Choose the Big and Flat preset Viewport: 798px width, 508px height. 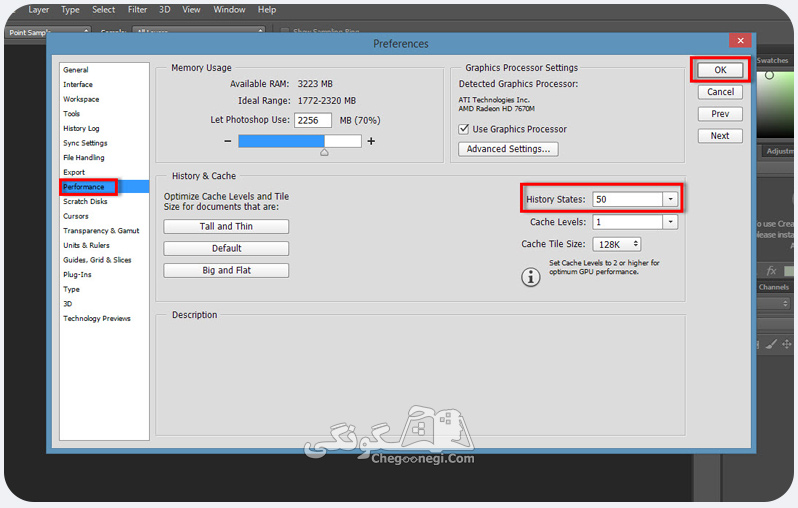226,270
